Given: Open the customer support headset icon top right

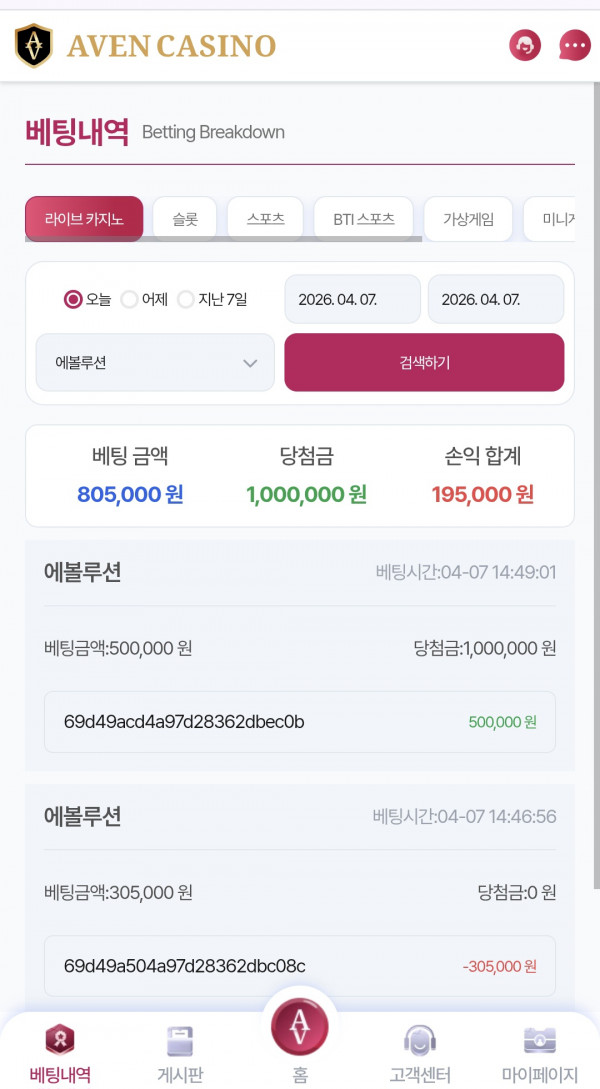Looking at the screenshot, I should click(x=524, y=45).
